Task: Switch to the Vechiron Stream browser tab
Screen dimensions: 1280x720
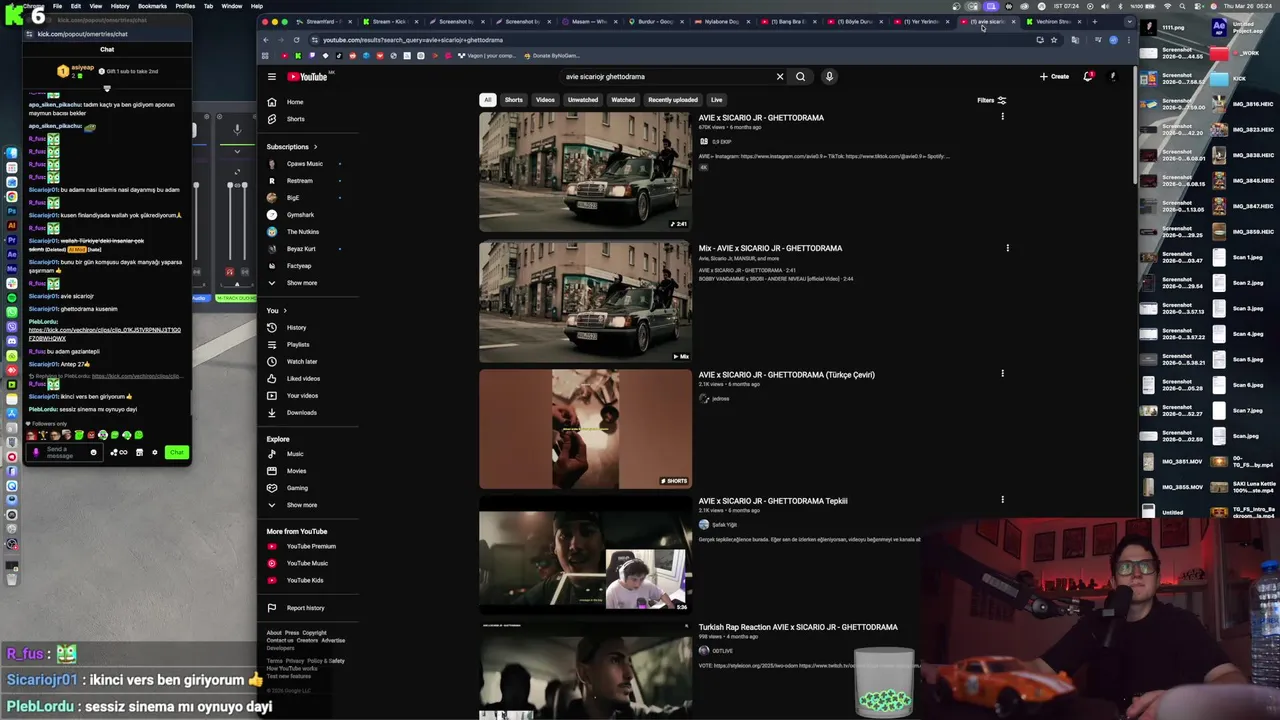Action: 1052,21
